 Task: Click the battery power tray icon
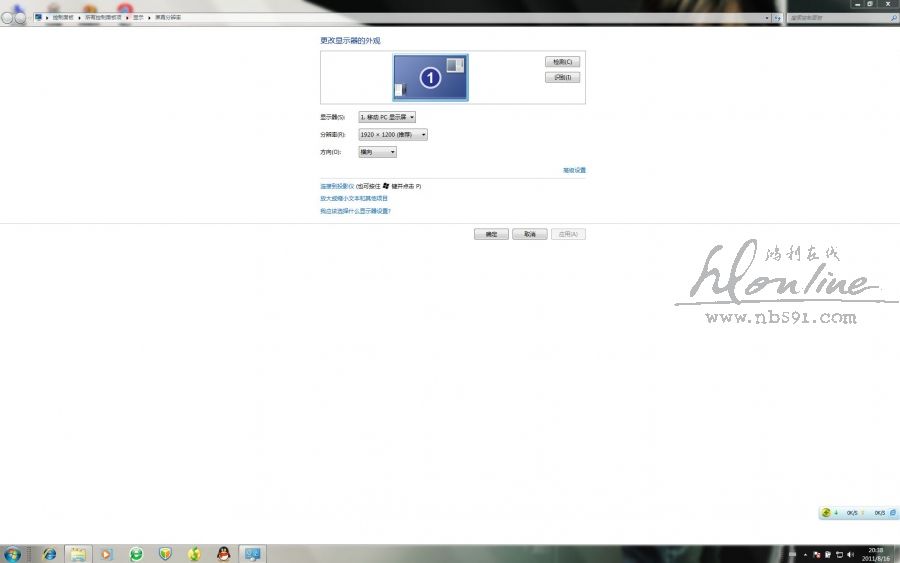point(828,554)
